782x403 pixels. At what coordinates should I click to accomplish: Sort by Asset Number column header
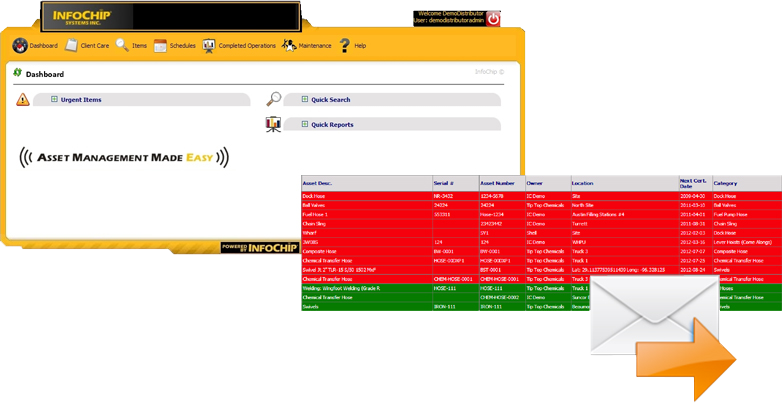pyautogui.click(x=497, y=183)
